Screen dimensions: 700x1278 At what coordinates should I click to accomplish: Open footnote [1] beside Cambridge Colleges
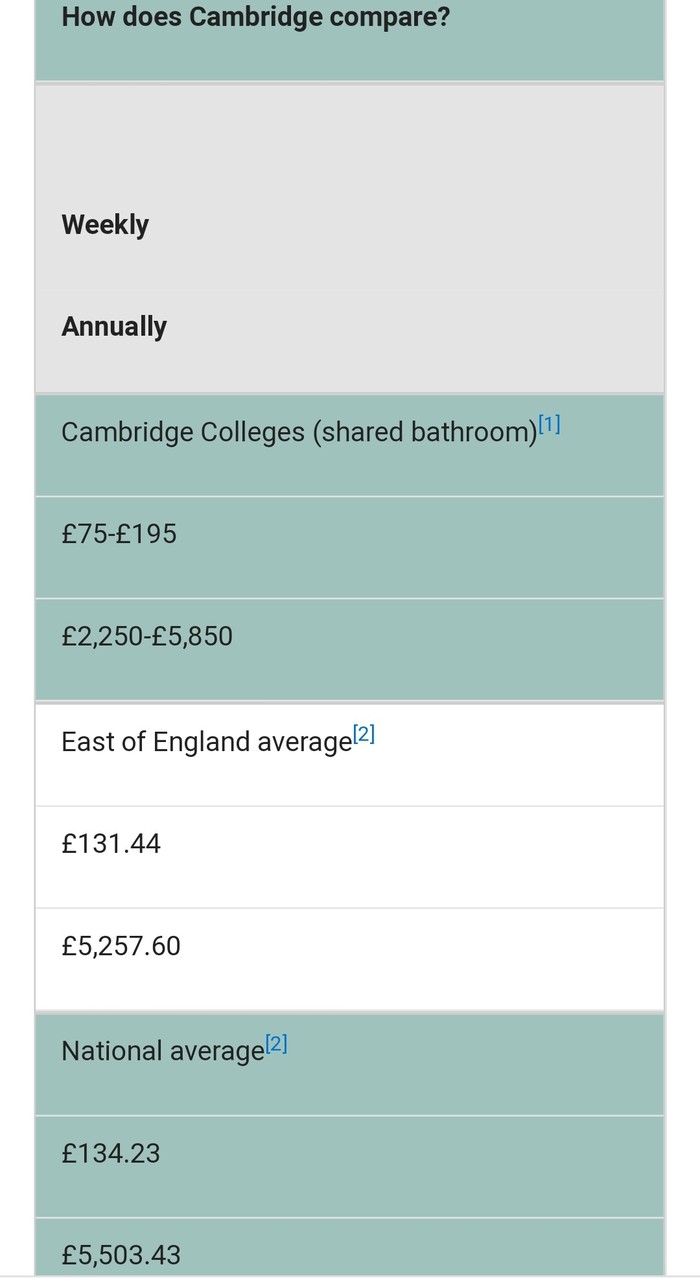pyautogui.click(x=549, y=425)
